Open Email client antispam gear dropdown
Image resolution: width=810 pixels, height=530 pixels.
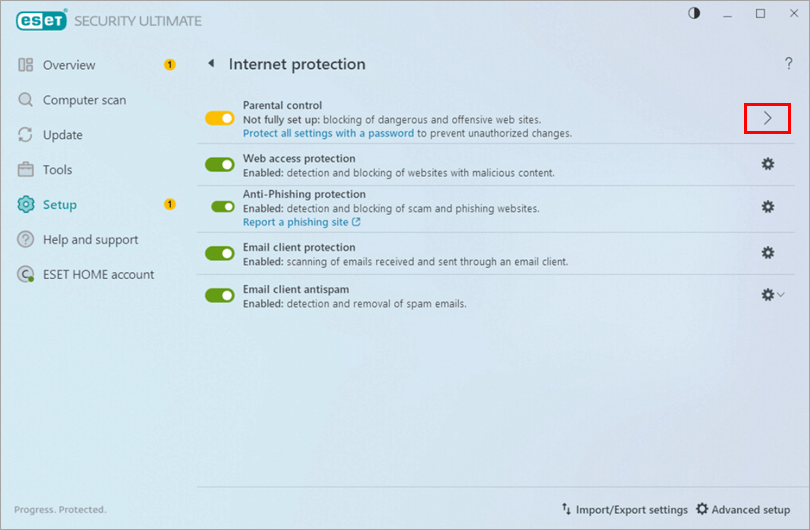tap(772, 295)
